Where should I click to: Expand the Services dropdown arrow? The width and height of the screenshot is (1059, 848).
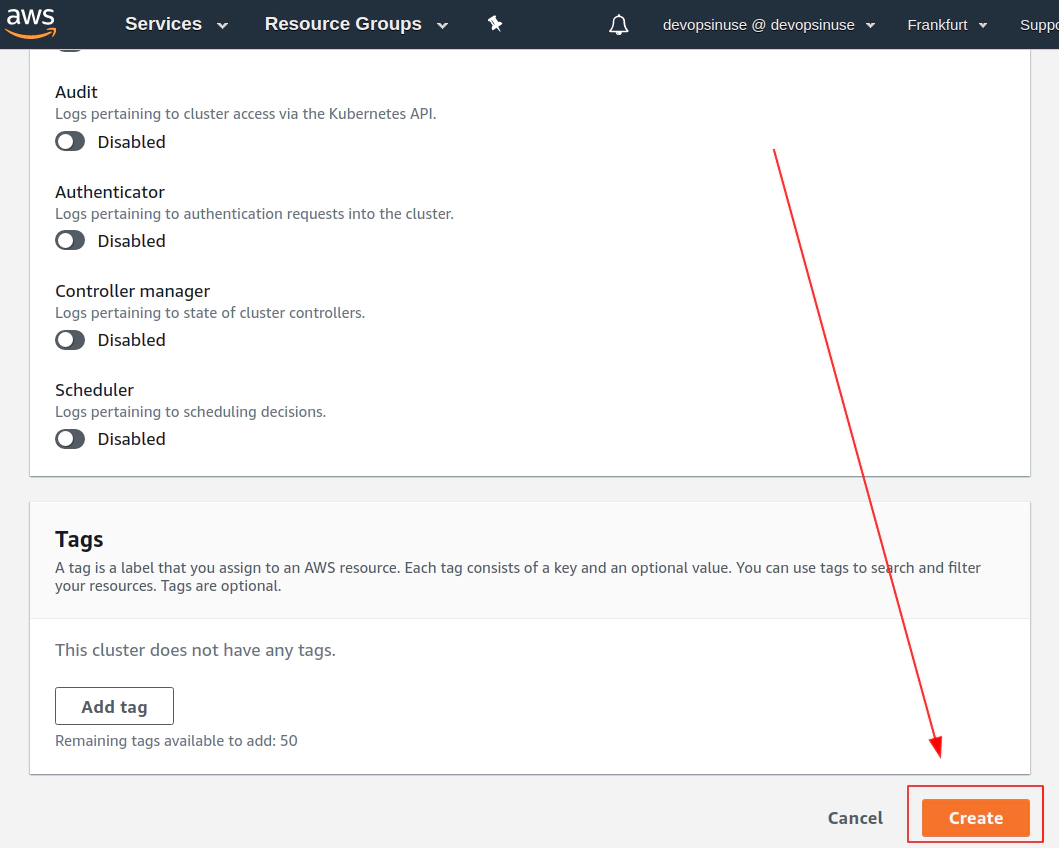222,26
